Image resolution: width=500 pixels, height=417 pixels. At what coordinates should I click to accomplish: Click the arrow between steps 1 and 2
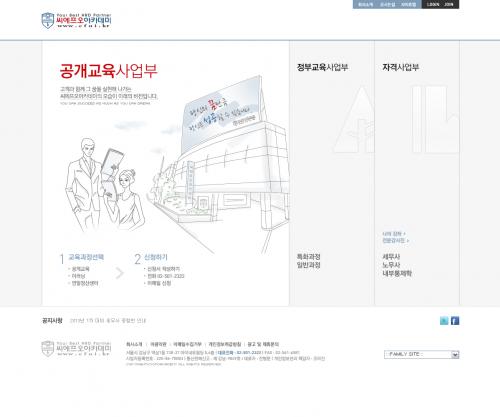119,273
